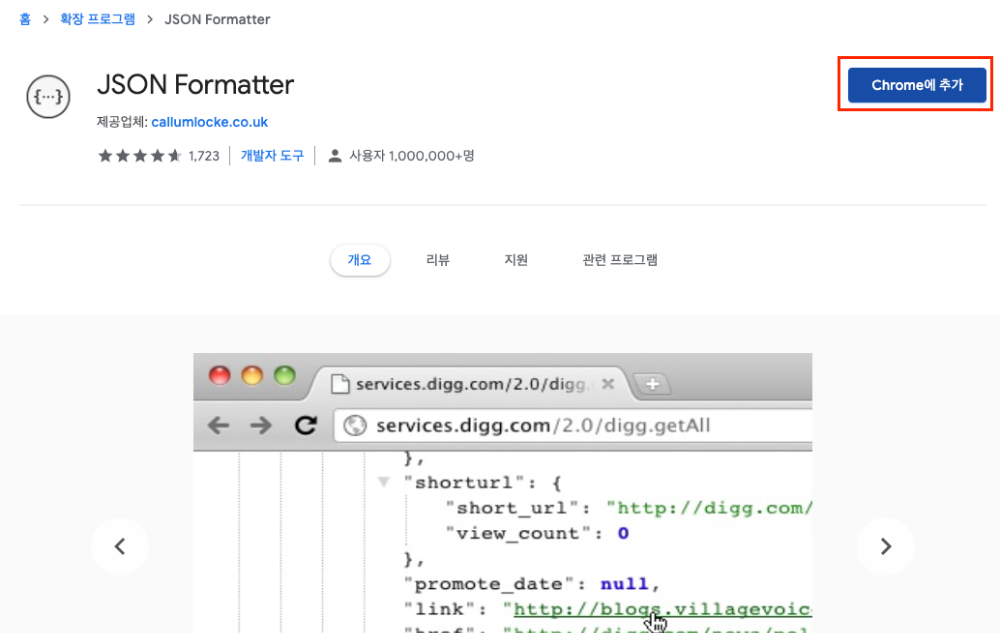Switch to the 리뷰 tab
Screen dimensions: 1000x633
pyautogui.click(x=438, y=260)
